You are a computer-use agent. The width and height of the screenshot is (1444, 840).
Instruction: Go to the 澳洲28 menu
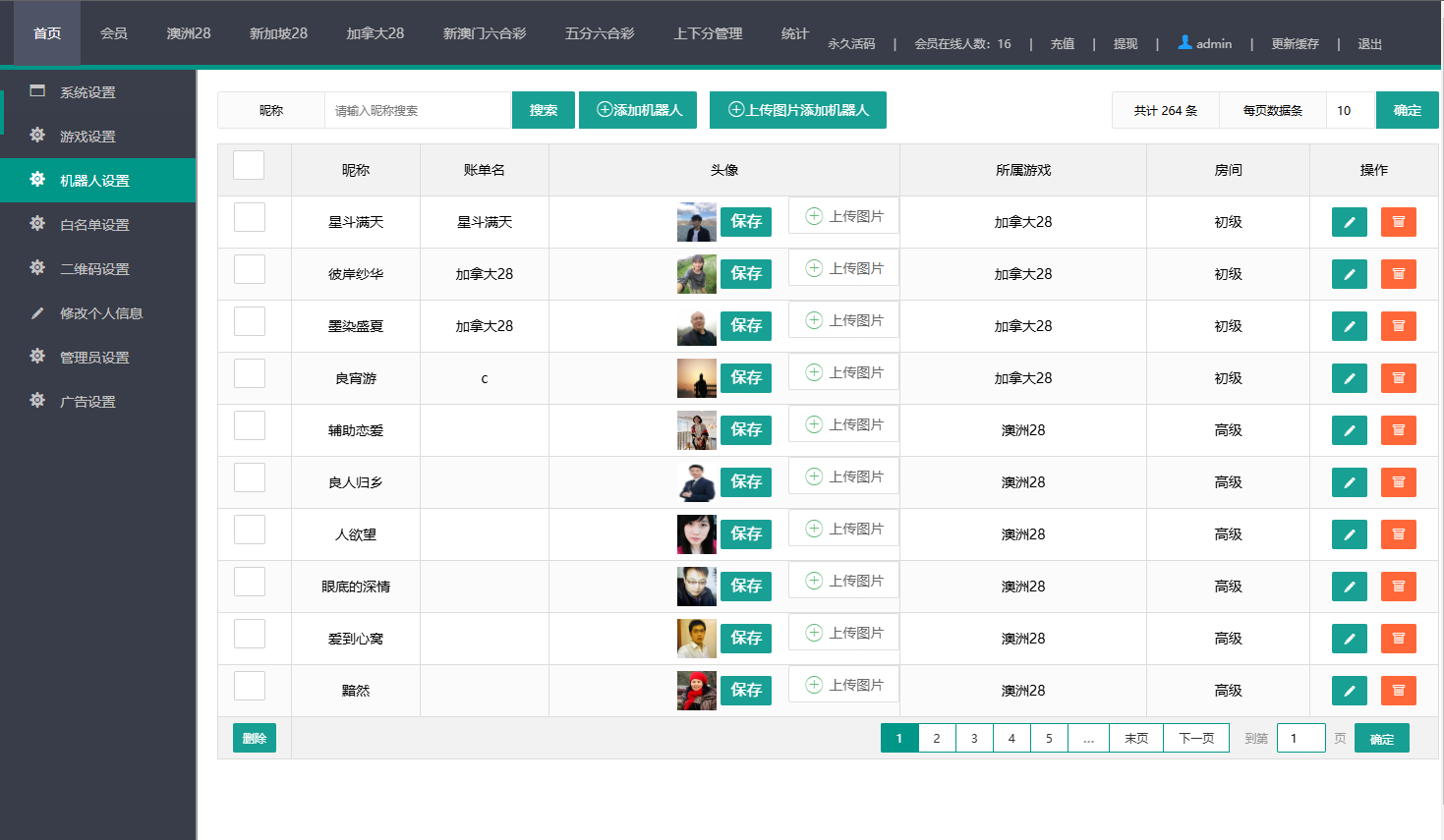tap(189, 33)
